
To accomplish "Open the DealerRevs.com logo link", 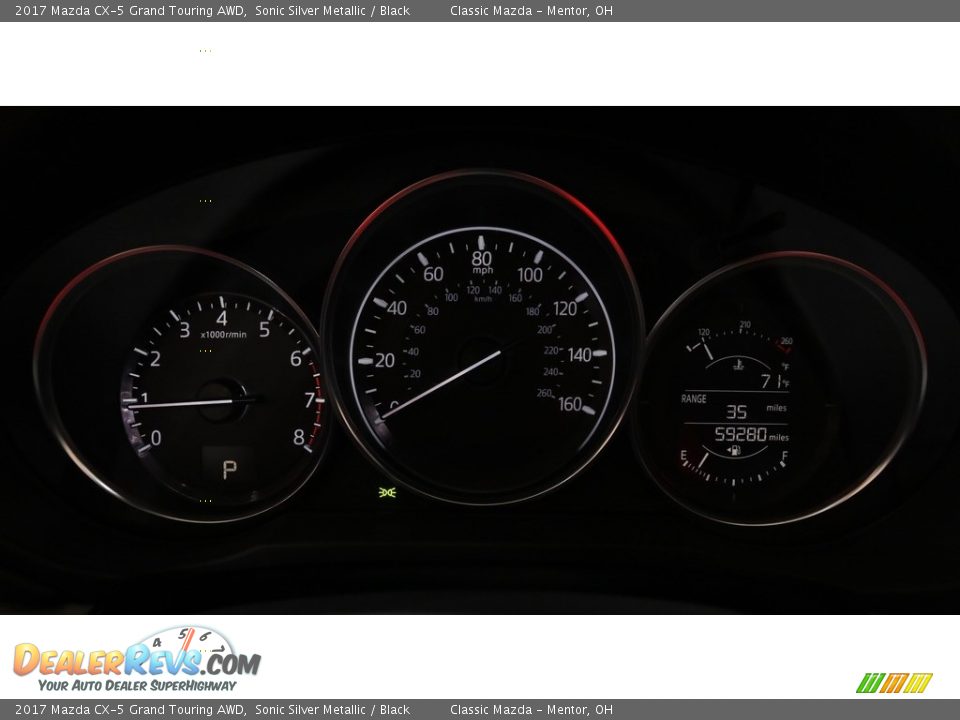I will (136, 660).
